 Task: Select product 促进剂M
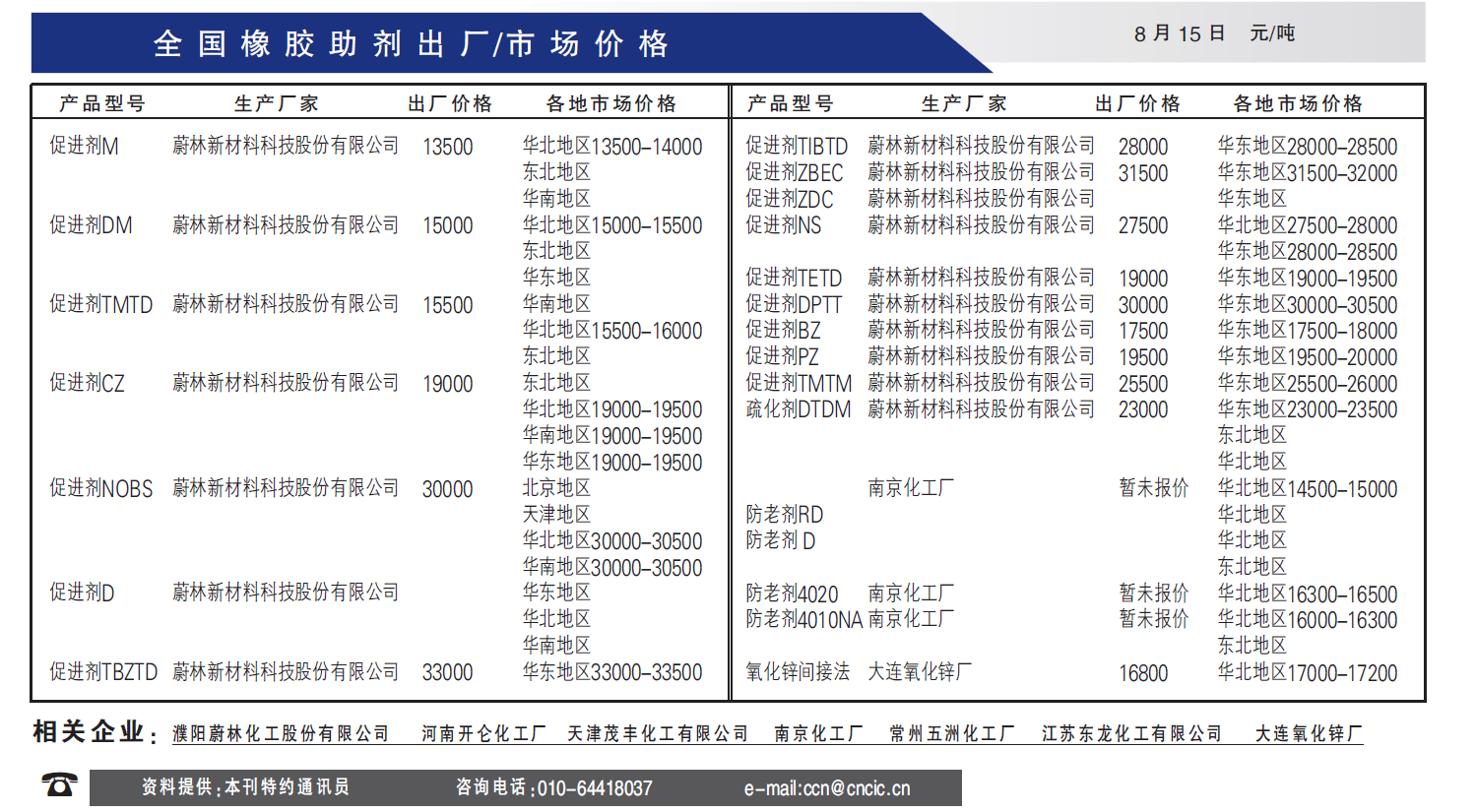click(x=84, y=147)
